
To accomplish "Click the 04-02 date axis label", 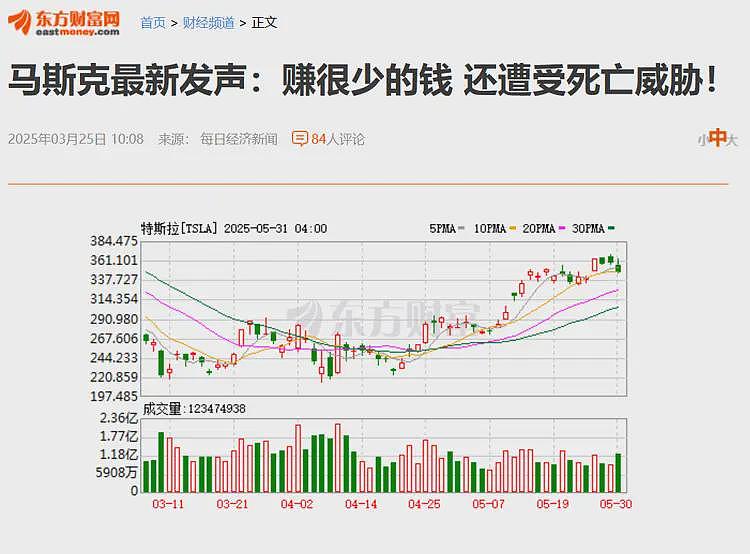I will (297, 504).
